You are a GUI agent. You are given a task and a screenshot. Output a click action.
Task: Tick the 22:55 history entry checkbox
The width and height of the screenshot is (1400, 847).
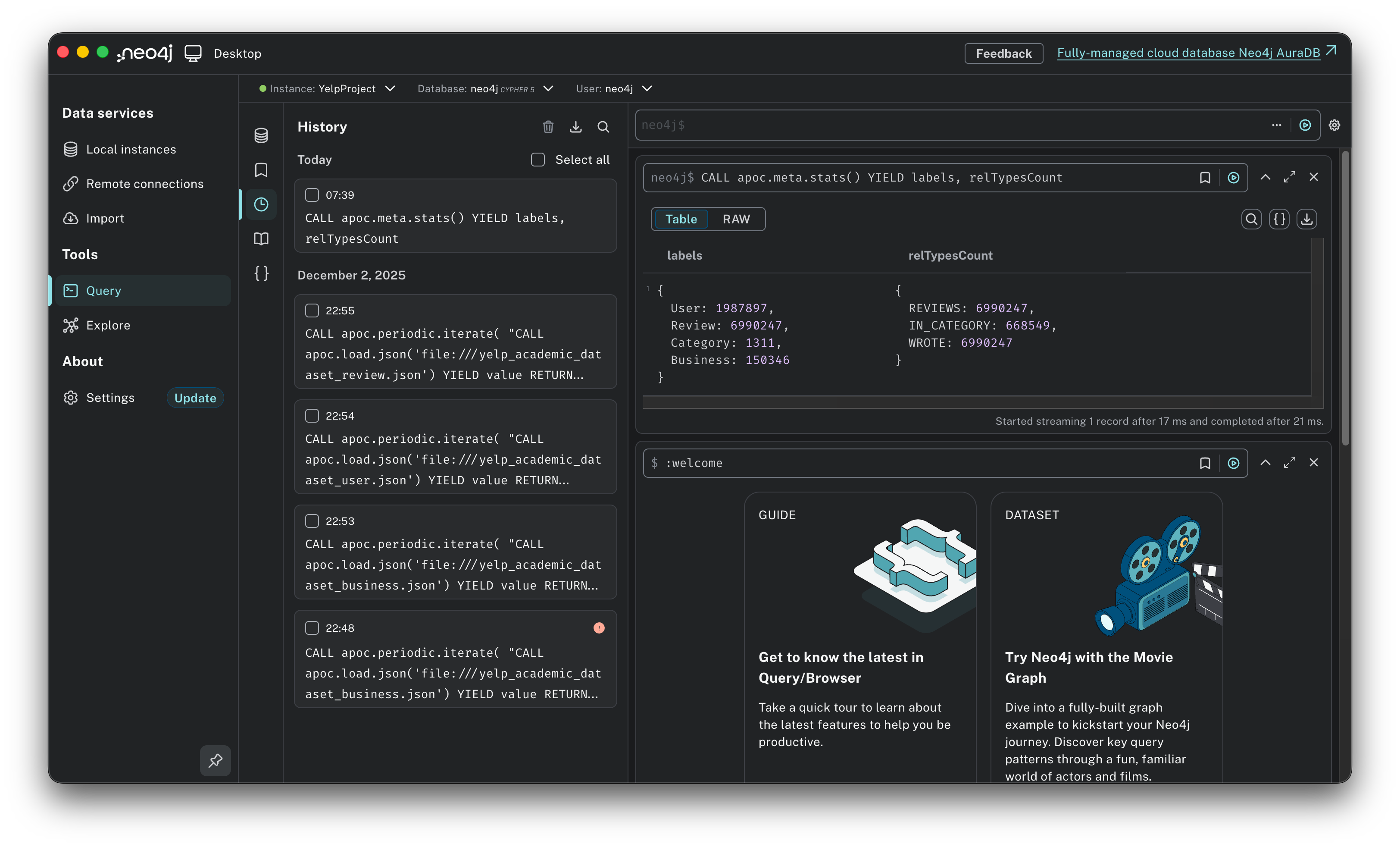pyautogui.click(x=312, y=311)
